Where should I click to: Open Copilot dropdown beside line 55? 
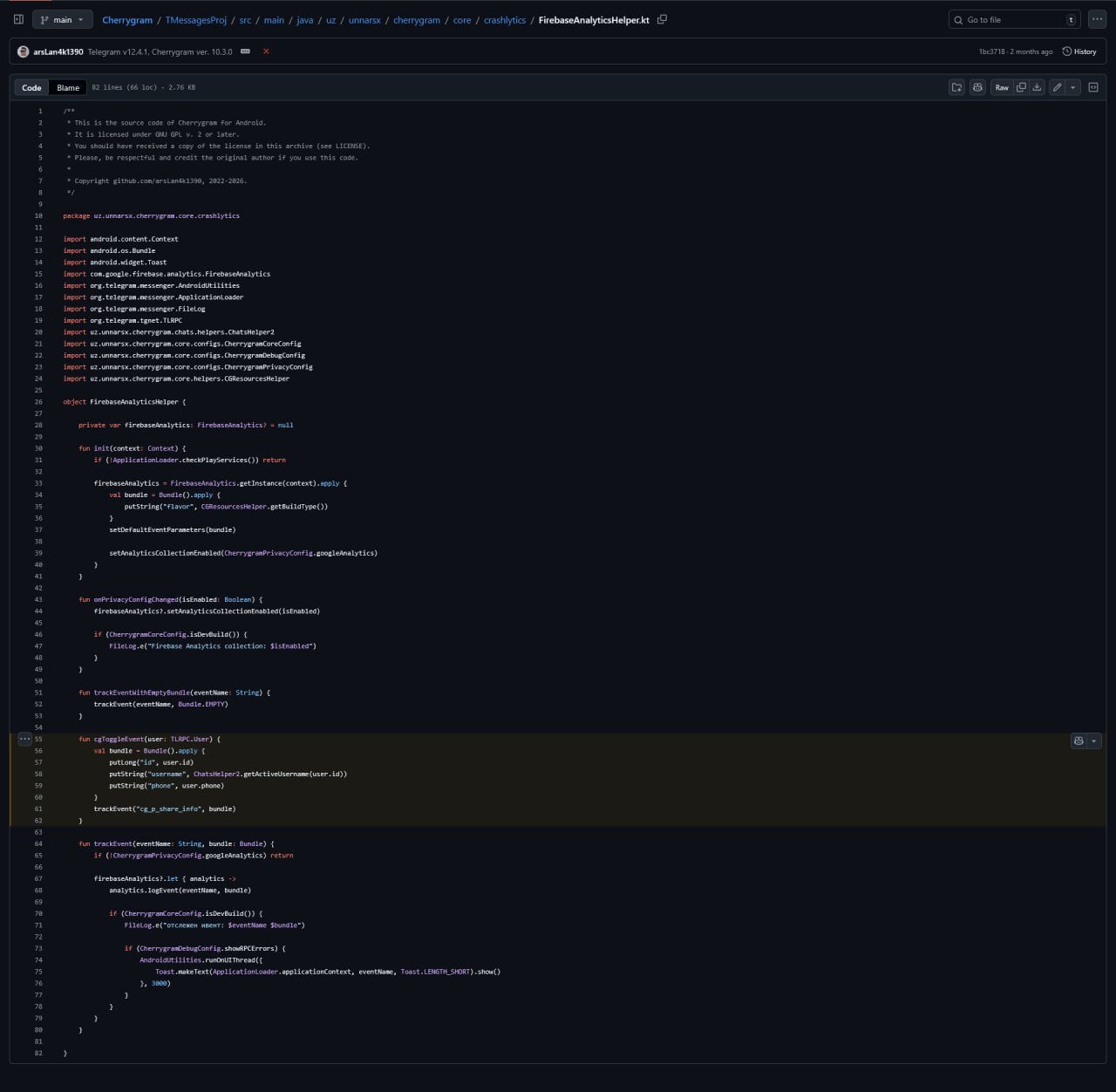[1093, 741]
